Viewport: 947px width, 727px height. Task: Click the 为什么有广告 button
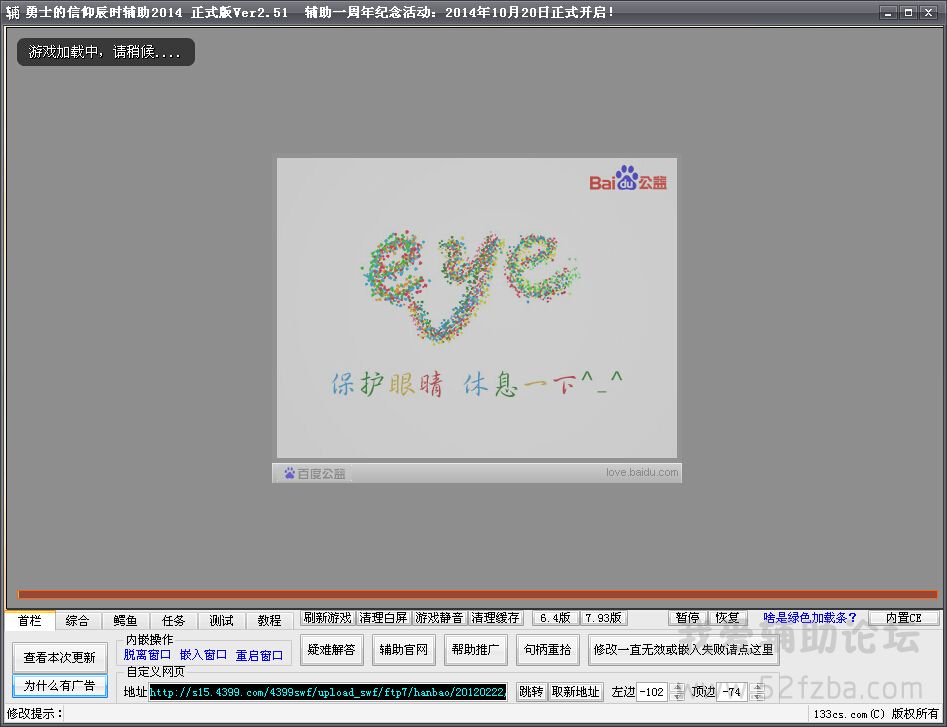point(60,686)
